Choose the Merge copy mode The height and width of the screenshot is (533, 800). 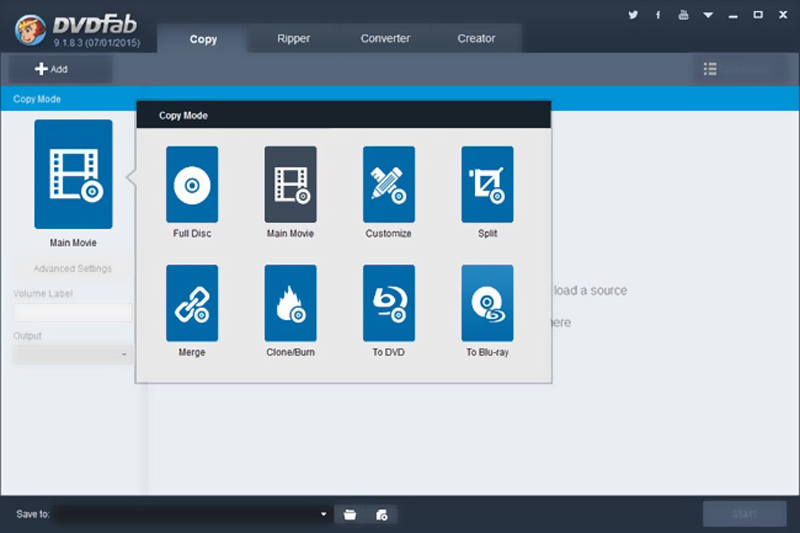click(192, 303)
